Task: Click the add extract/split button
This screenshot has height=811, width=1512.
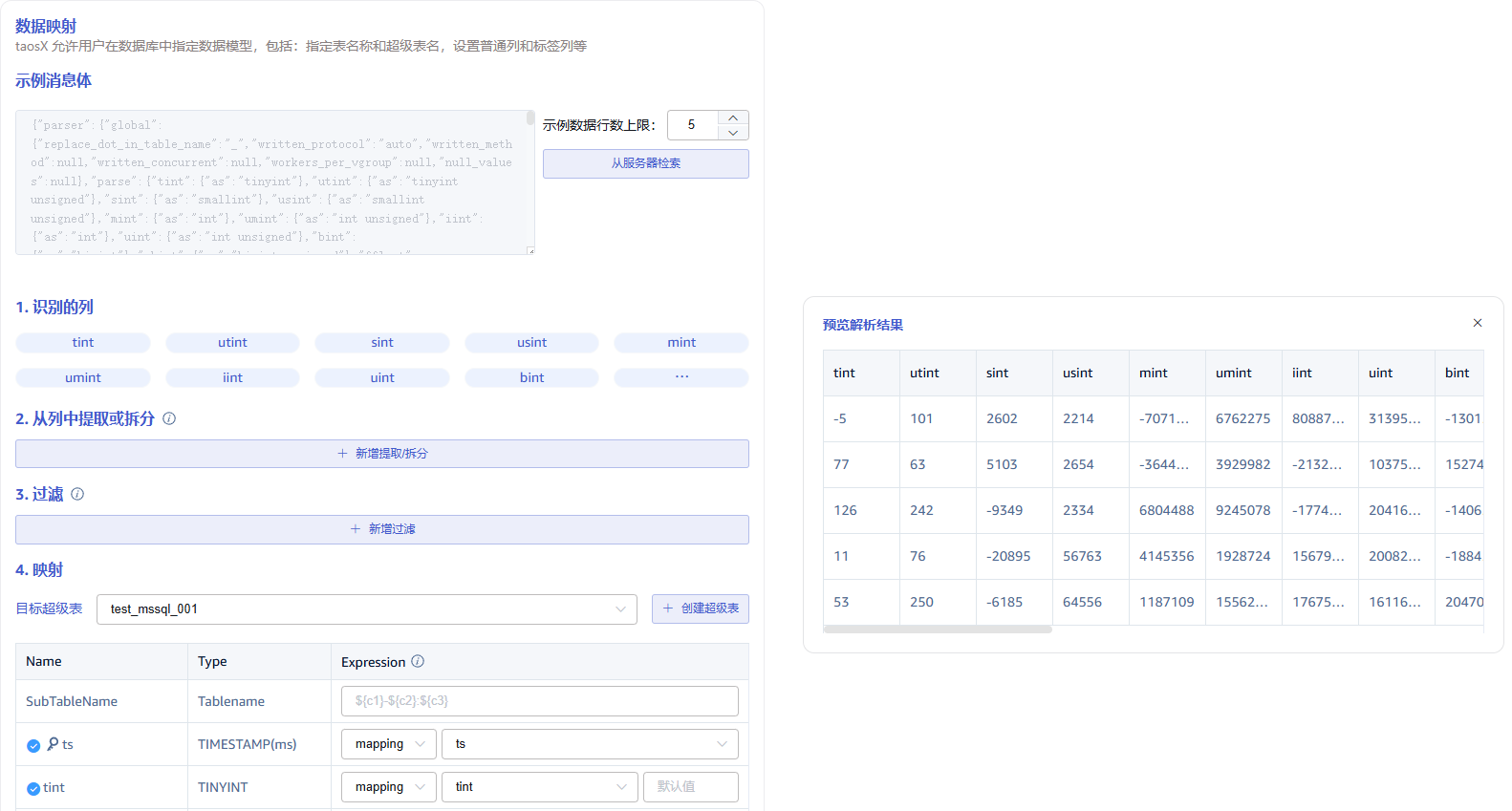Action: pyautogui.click(x=381, y=454)
